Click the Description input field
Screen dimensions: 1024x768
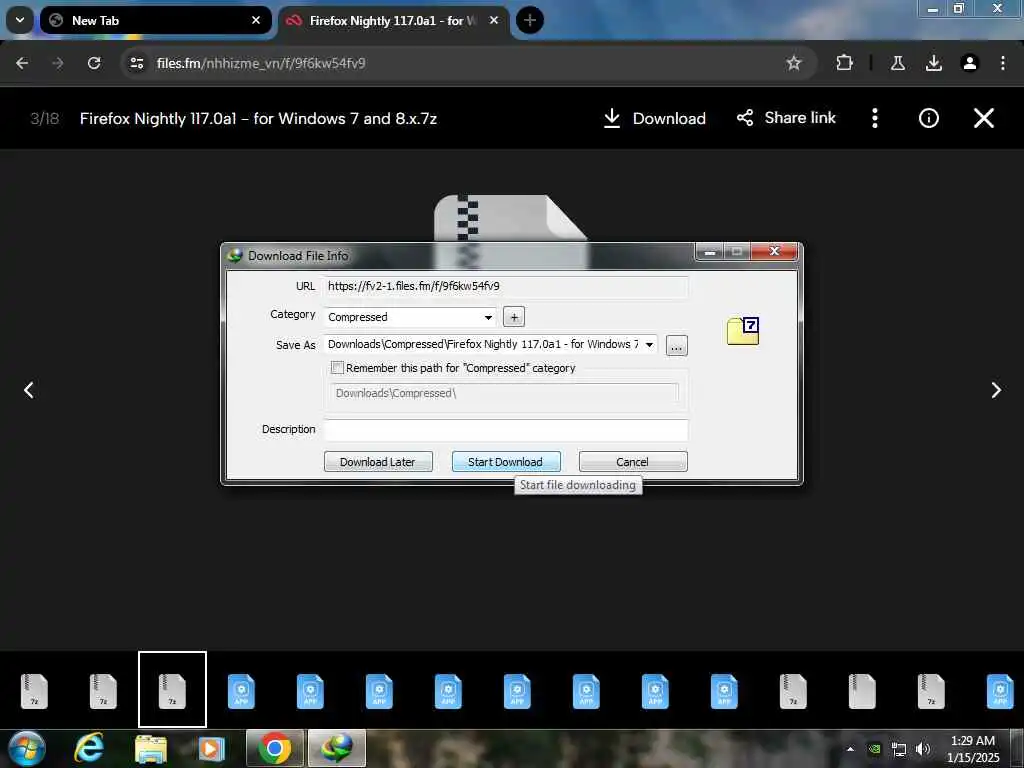click(505, 430)
